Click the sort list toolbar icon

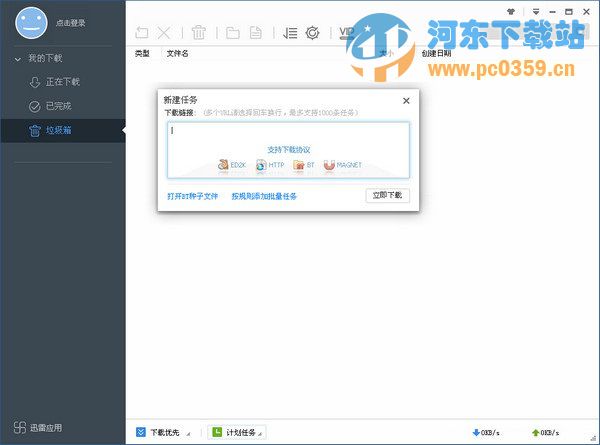pos(290,33)
